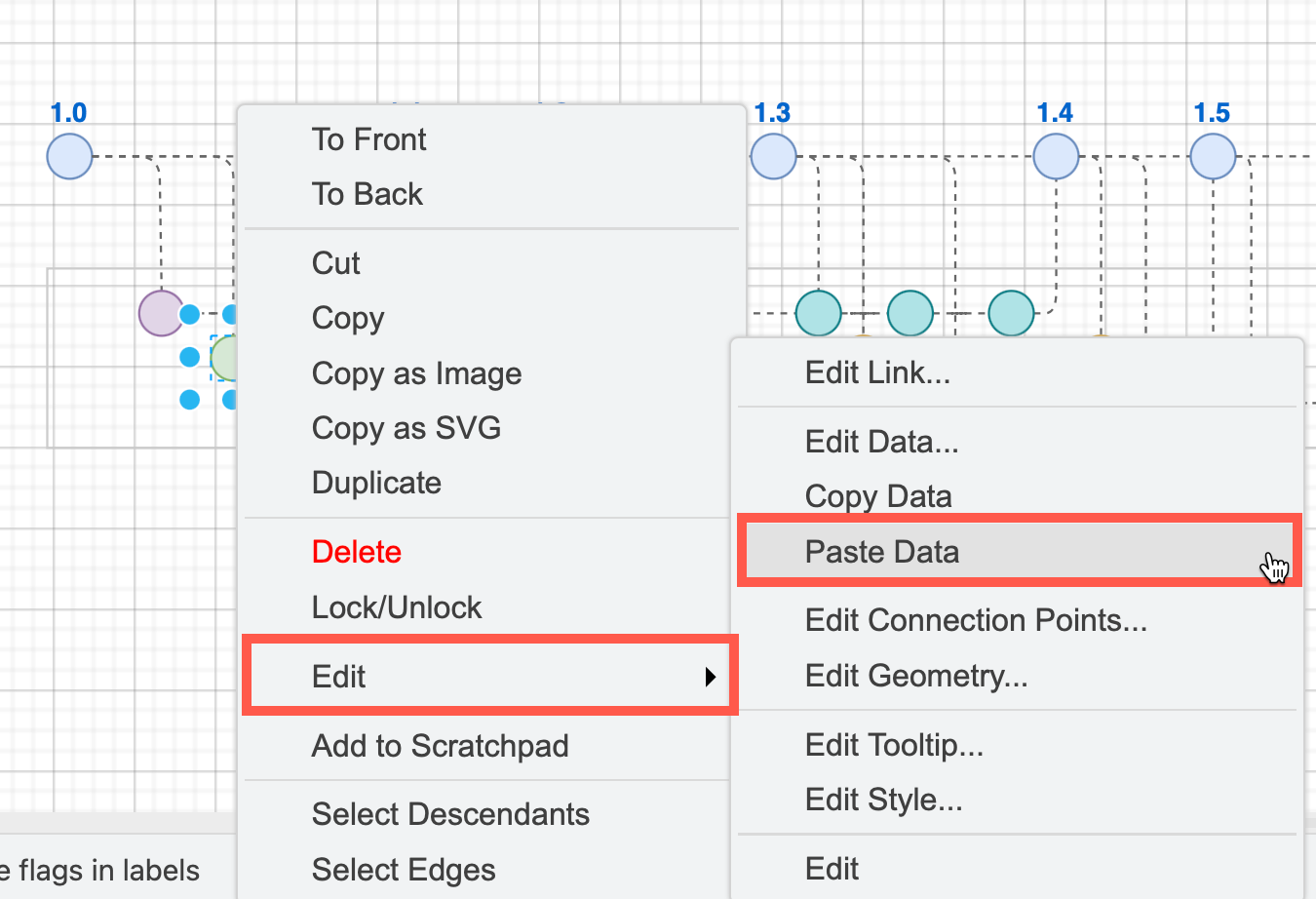Click "Select Descendants"
The width and height of the screenshot is (1316, 899).
tap(450, 814)
